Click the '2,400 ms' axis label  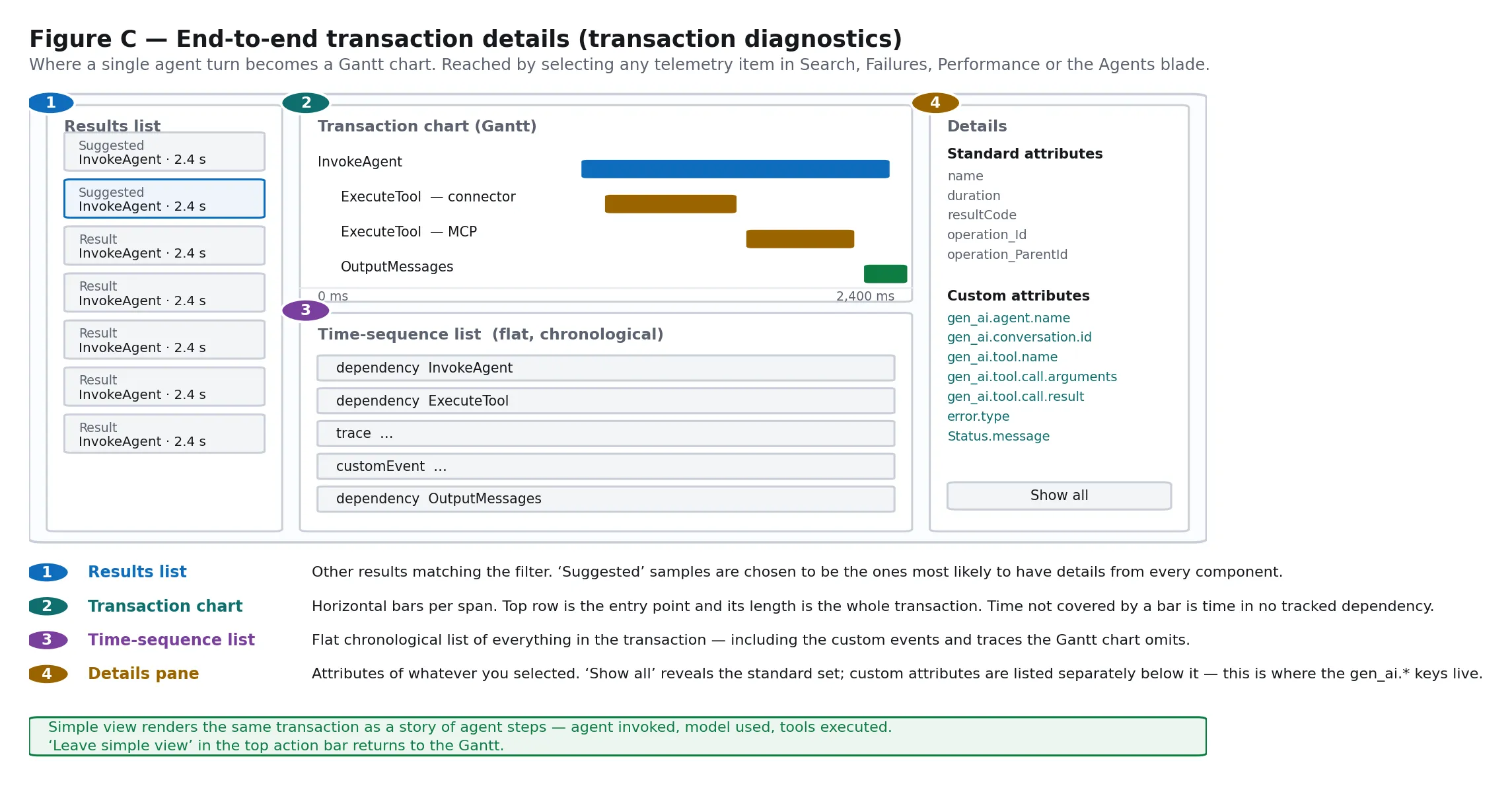865,296
